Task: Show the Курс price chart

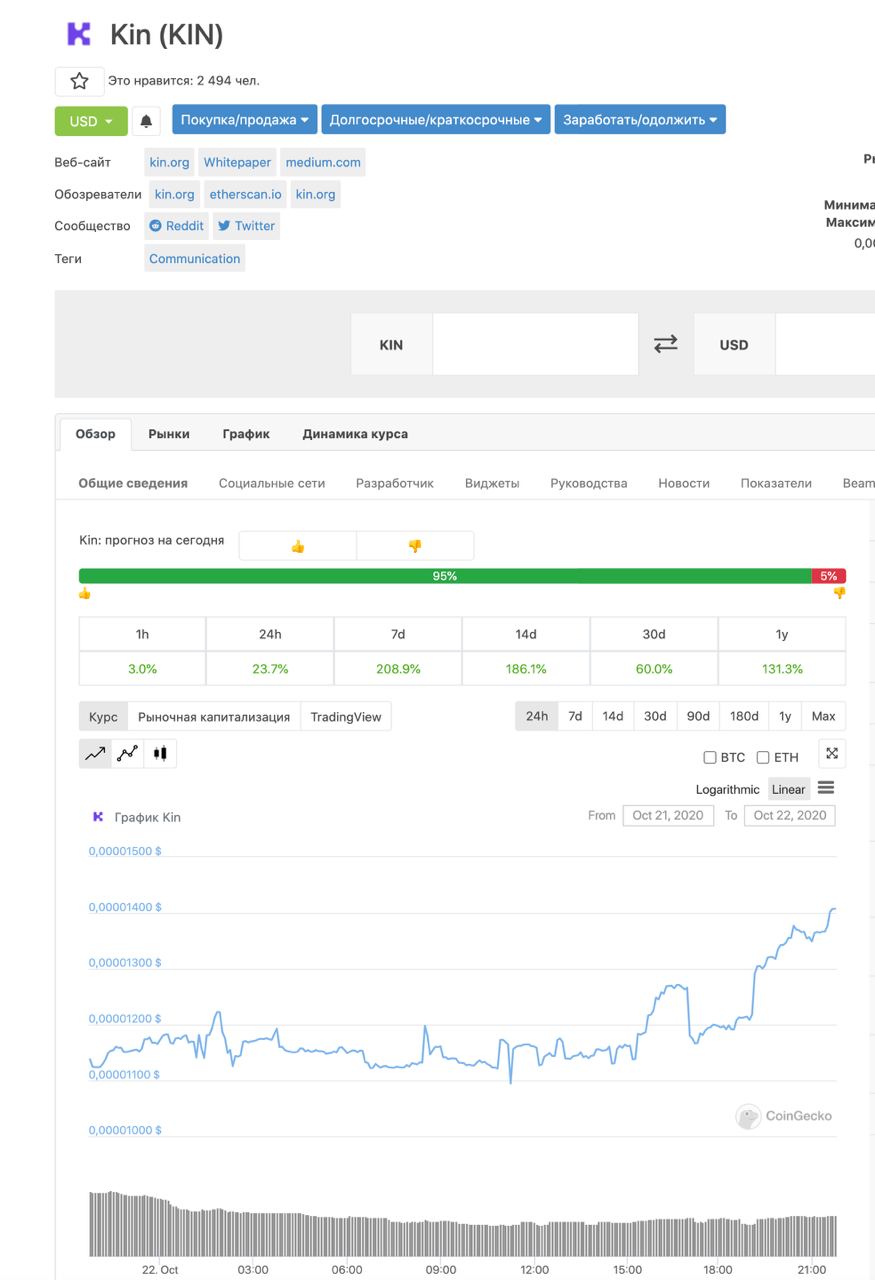Action: pyautogui.click(x=103, y=717)
